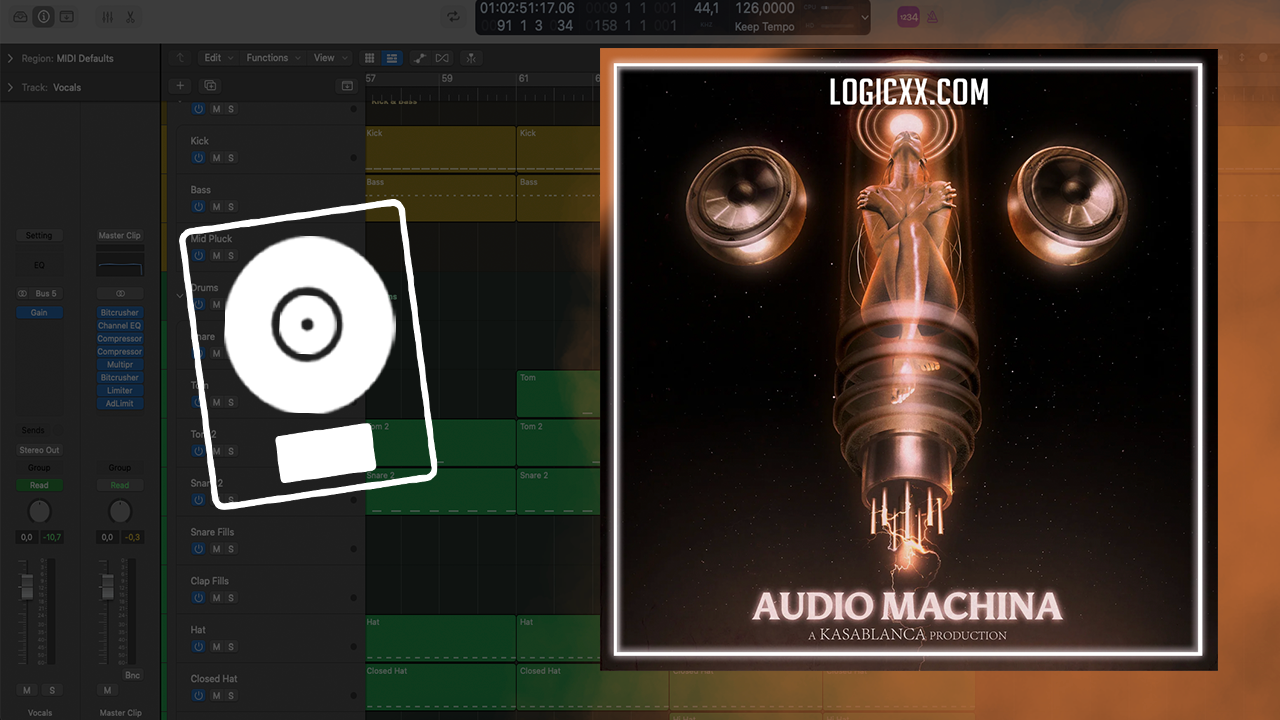Image resolution: width=1280 pixels, height=720 pixels.
Task: Open the View menu
Action: point(330,58)
